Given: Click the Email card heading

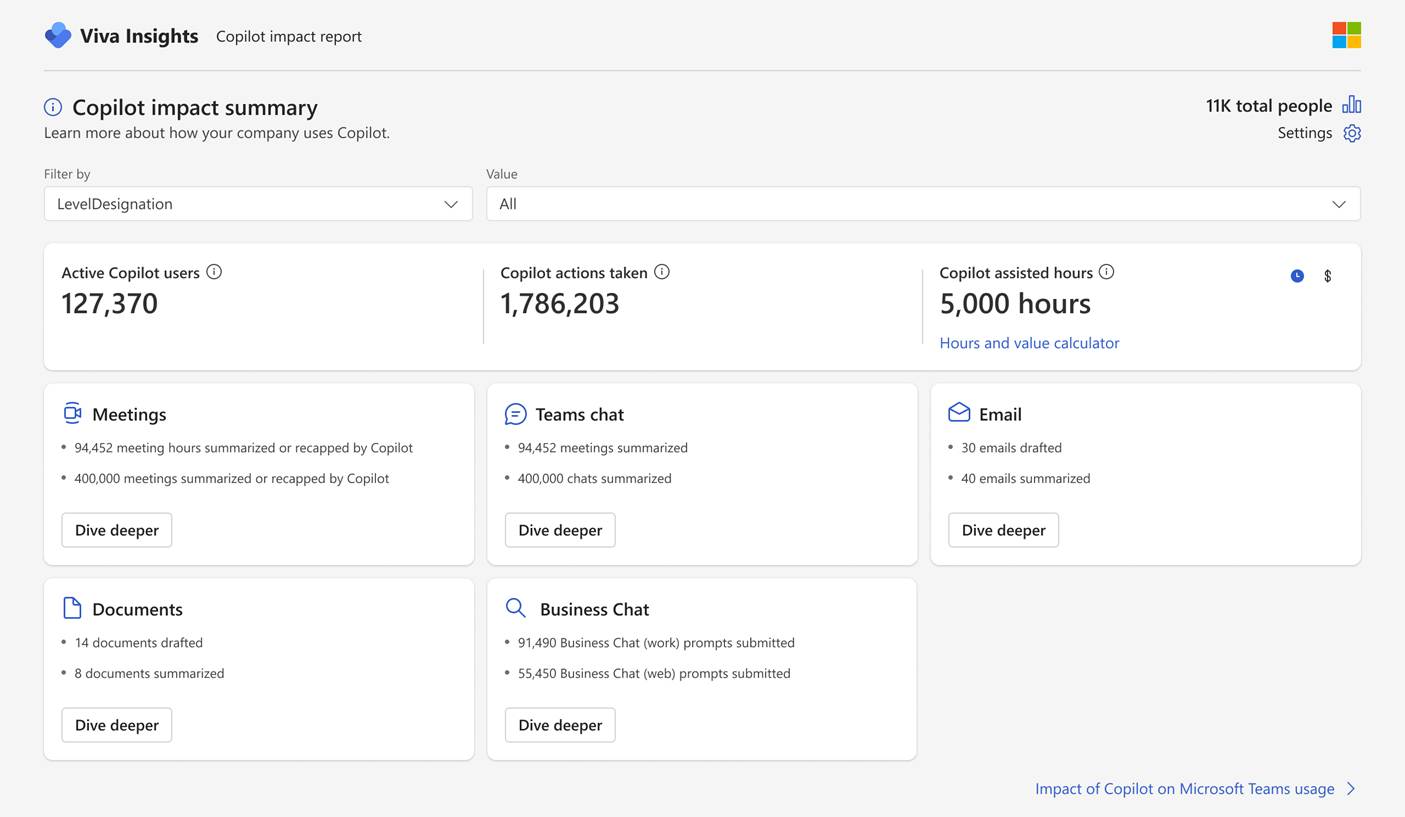Looking at the screenshot, I should (x=1000, y=414).
